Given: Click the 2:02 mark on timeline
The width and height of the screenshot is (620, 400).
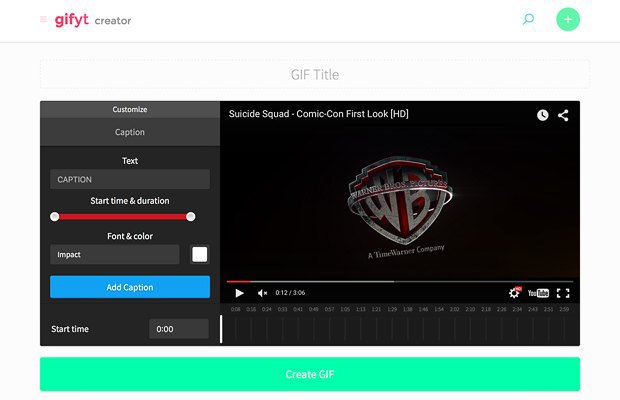Looking at the screenshot, I should (x=455, y=309).
